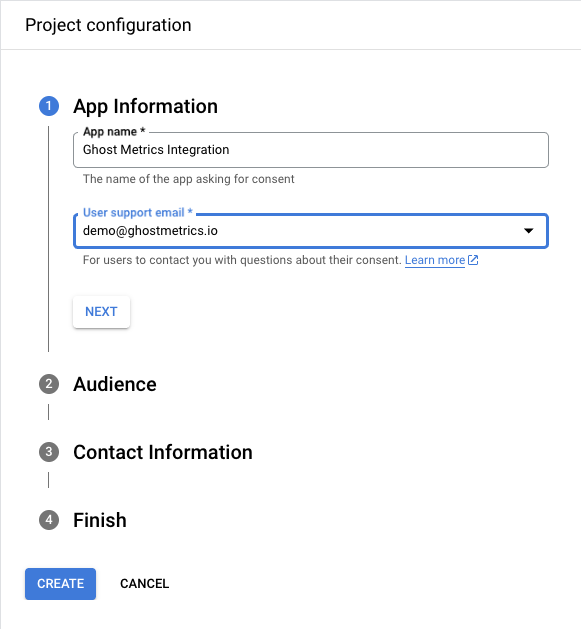581x629 pixels.
Task: Click the text 'For users to contact you' hint
Action: click(x=242, y=260)
